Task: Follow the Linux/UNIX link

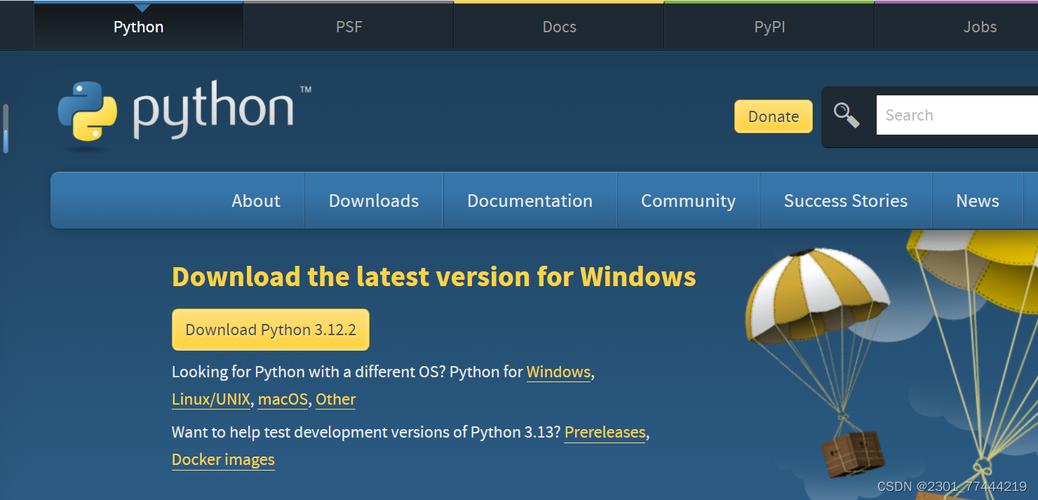Action: [211, 399]
